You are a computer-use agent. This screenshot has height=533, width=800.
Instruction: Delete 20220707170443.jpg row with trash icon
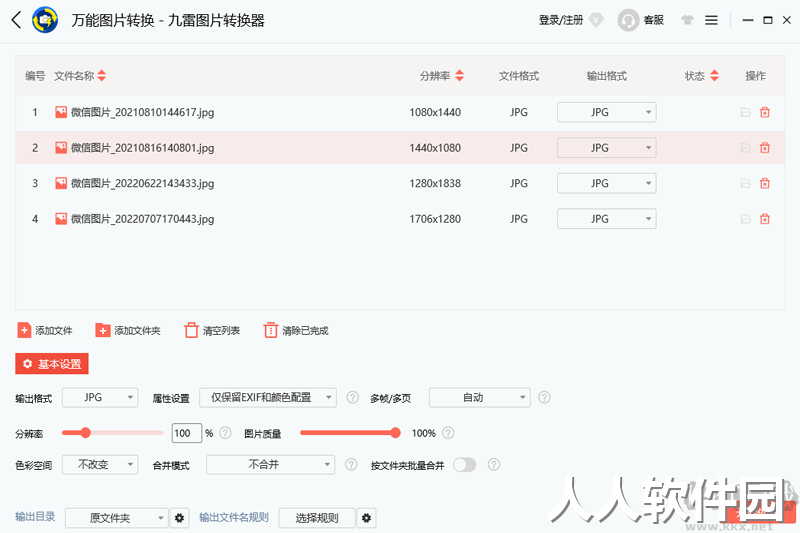tap(764, 219)
